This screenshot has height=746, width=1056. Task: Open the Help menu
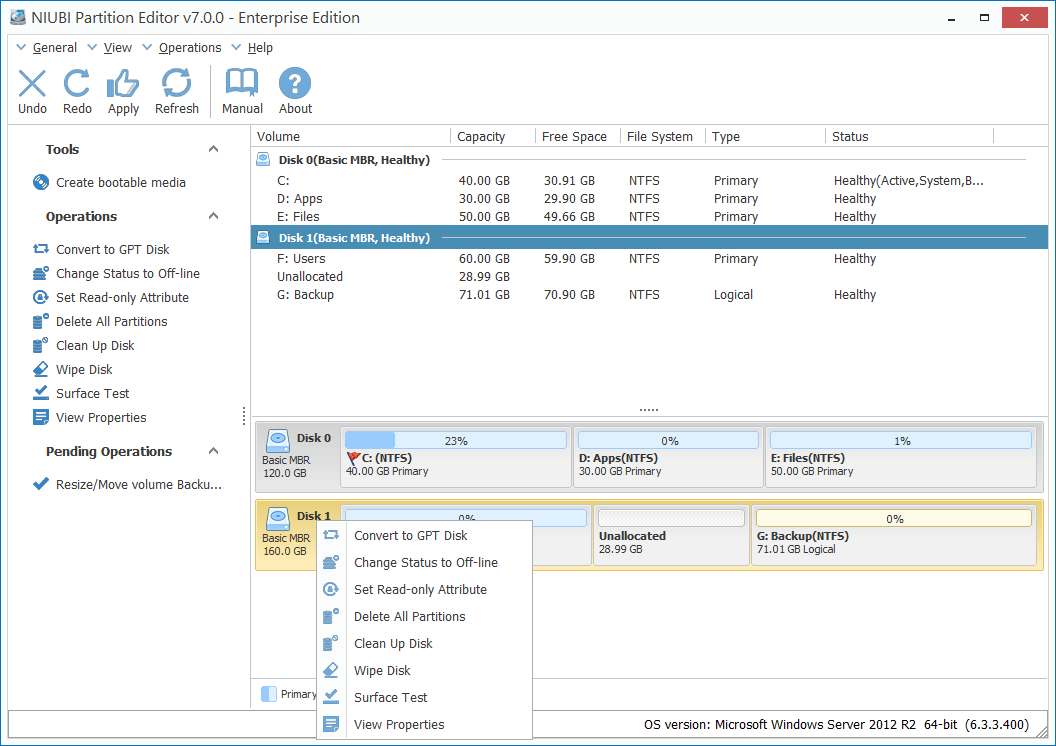pos(260,48)
